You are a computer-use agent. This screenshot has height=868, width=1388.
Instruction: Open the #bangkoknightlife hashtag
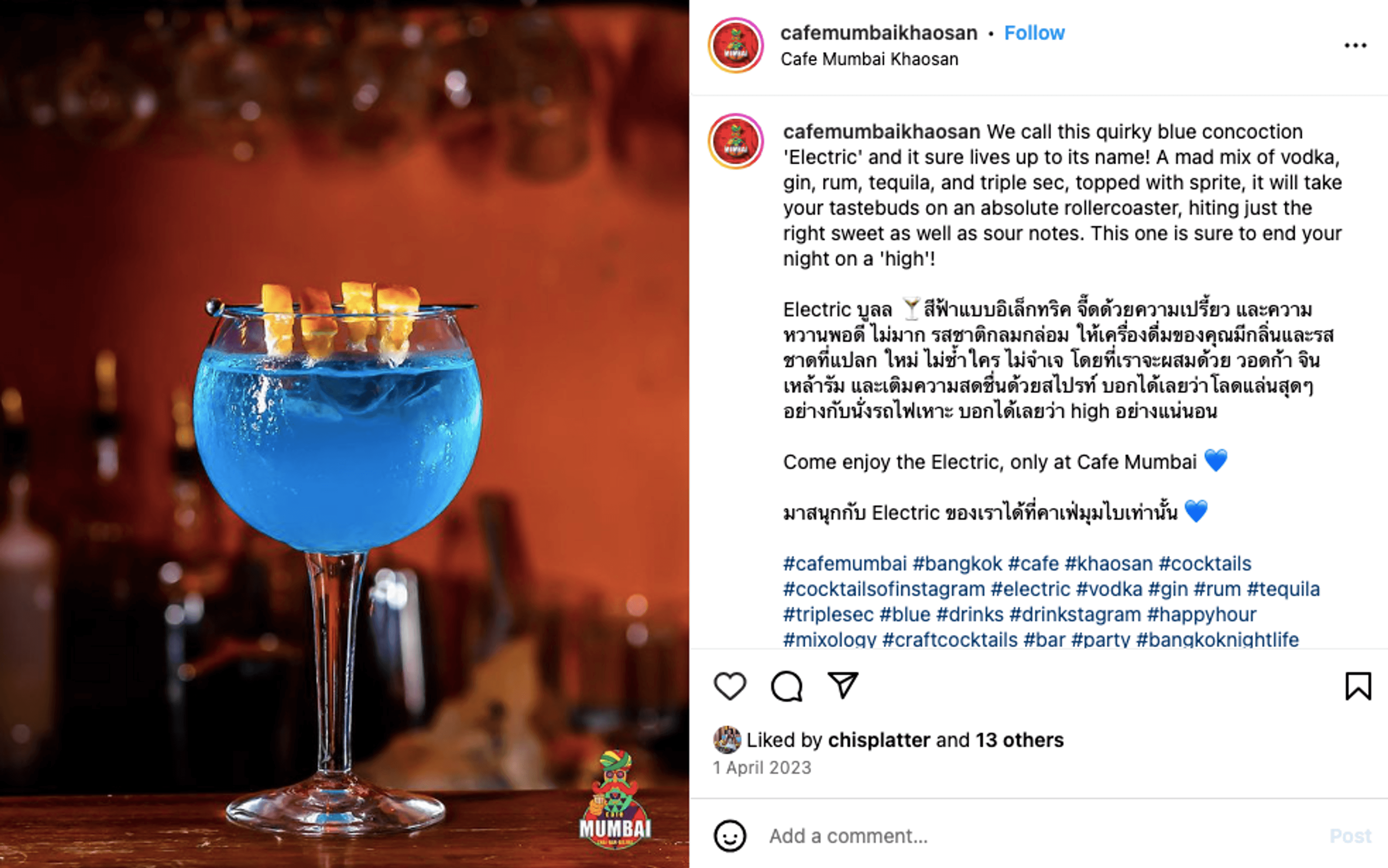coord(1217,640)
